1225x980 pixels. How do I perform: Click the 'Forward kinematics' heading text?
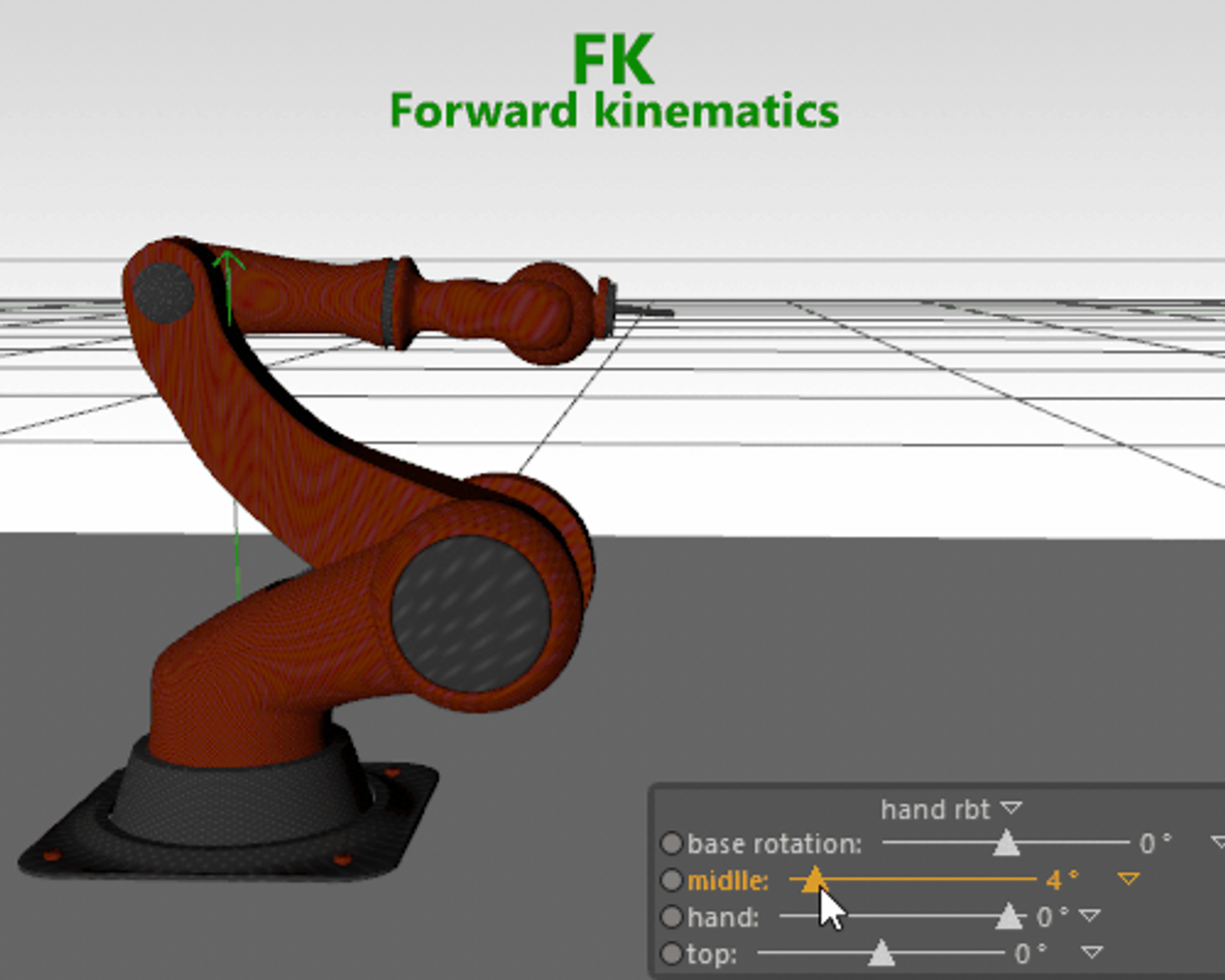coord(614,111)
